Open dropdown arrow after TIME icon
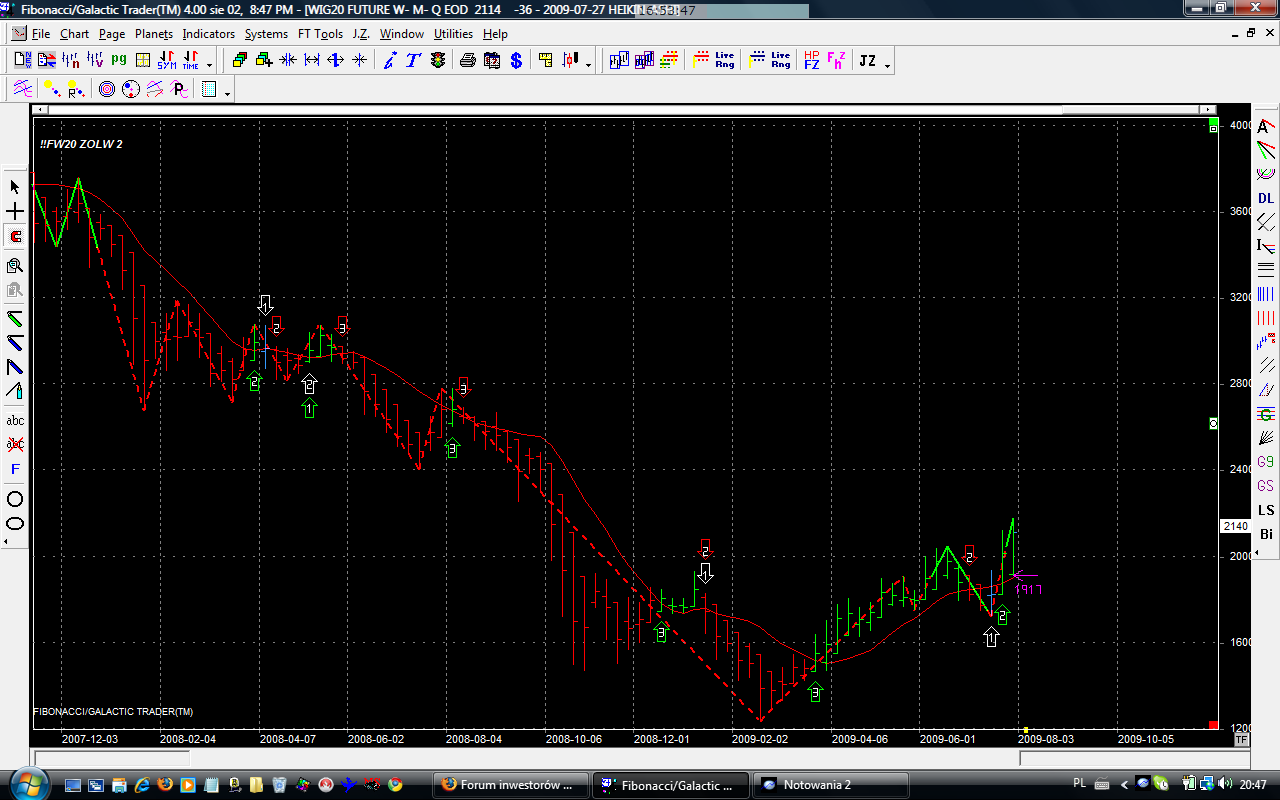The width and height of the screenshot is (1280, 800). tap(209, 65)
